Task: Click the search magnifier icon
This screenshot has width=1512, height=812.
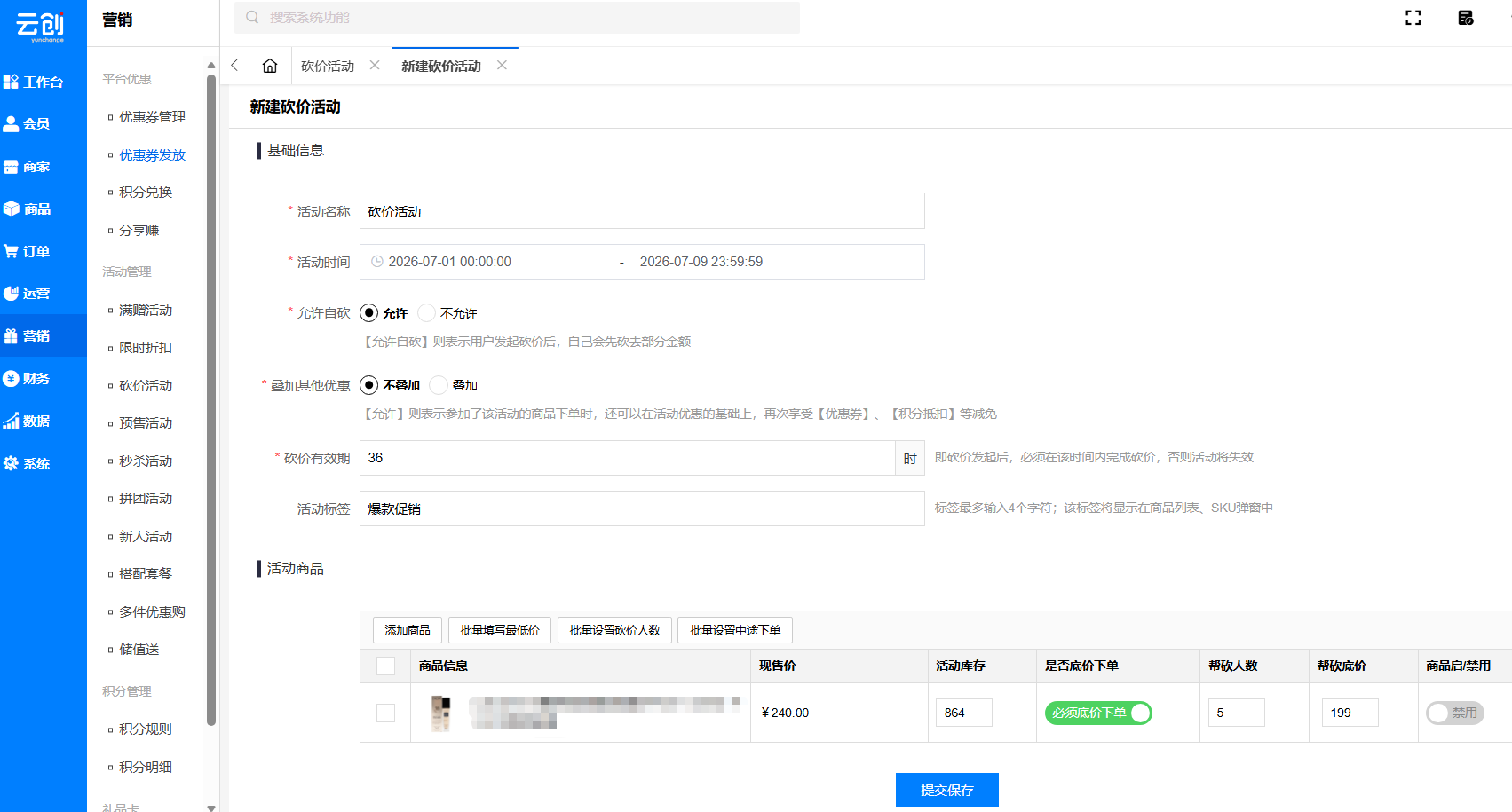Action: click(x=252, y=17)
